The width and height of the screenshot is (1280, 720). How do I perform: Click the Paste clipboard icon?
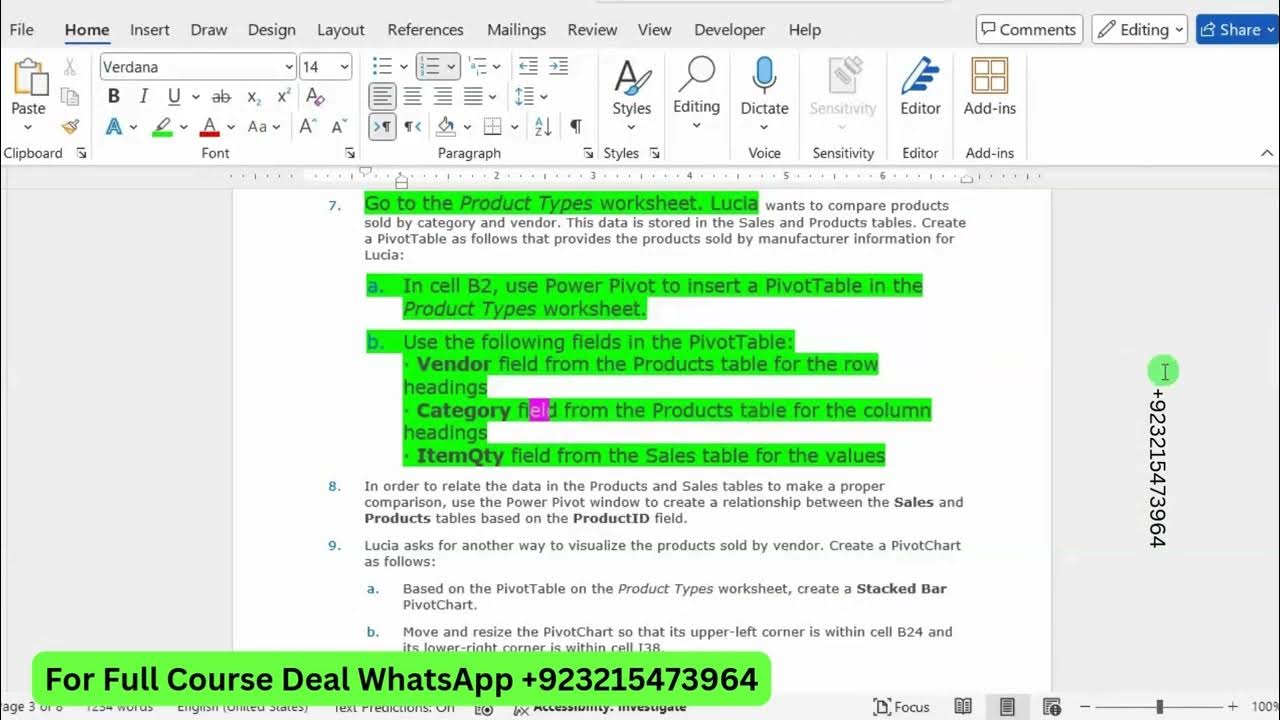[29, 77]
